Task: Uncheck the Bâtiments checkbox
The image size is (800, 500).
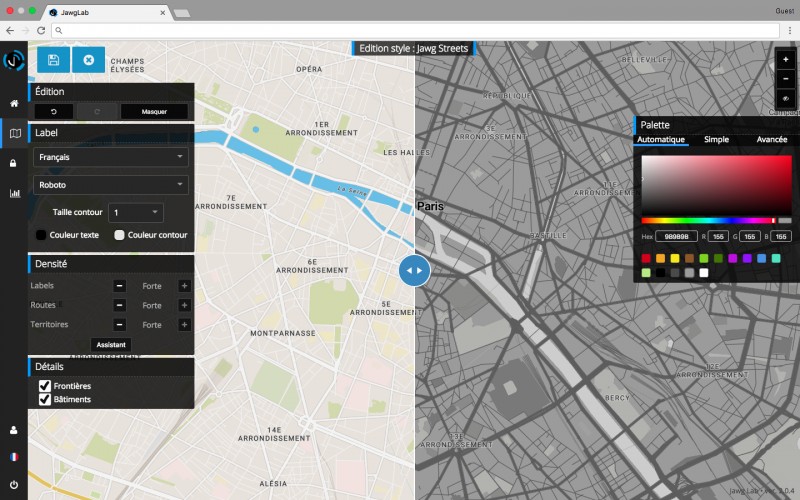Action: point(45,399)
